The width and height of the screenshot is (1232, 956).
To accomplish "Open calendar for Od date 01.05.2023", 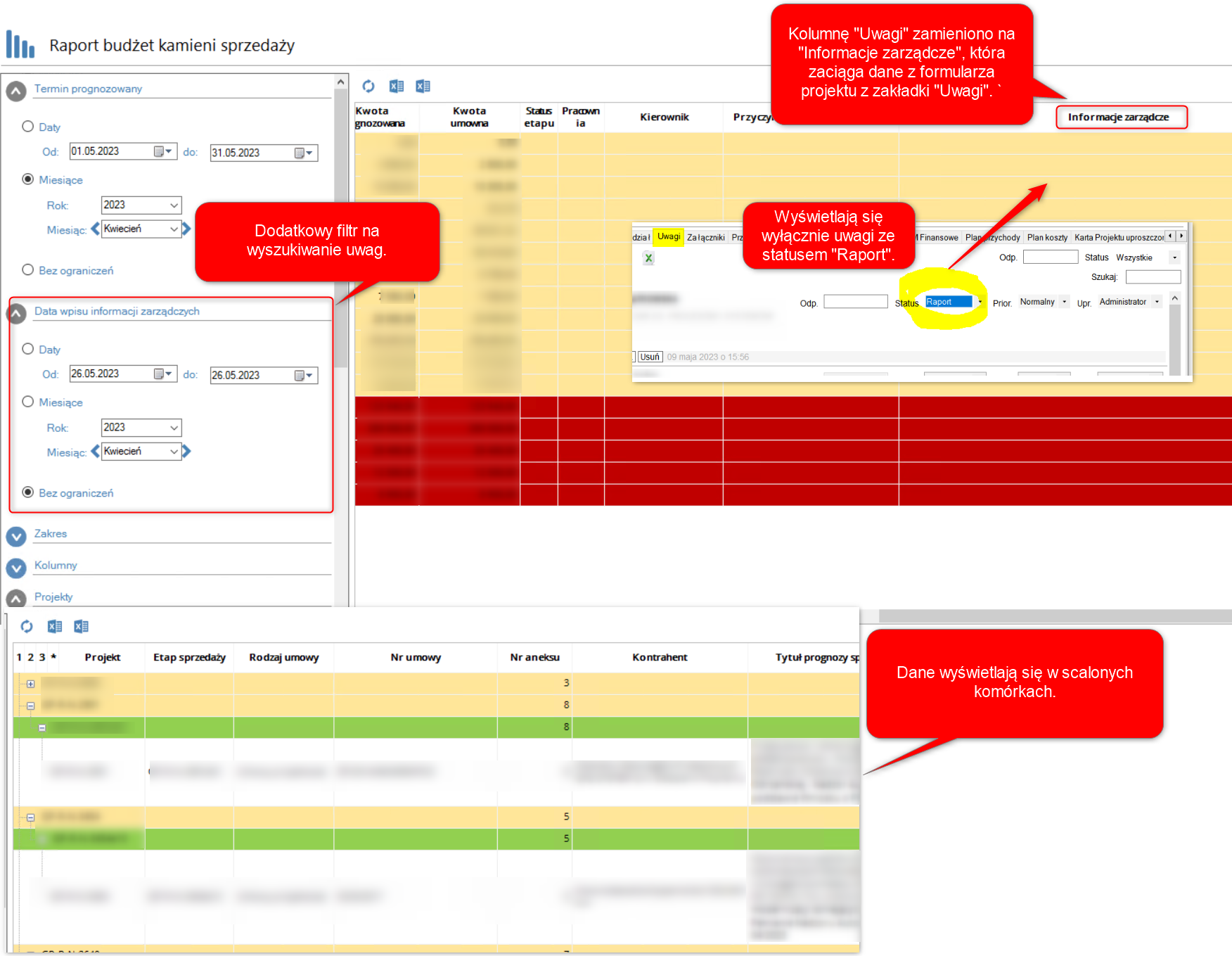I will pyautogui.click(x=163, y=151).
